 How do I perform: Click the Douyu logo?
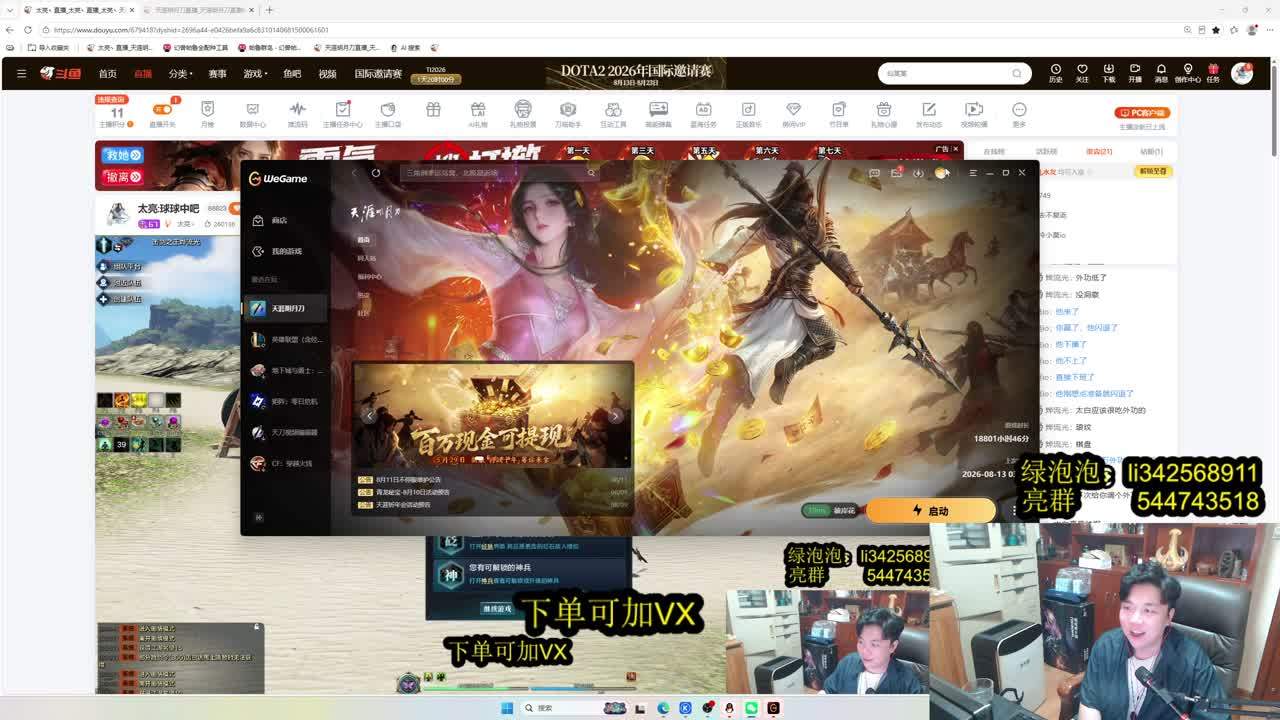tap(60, 73)
